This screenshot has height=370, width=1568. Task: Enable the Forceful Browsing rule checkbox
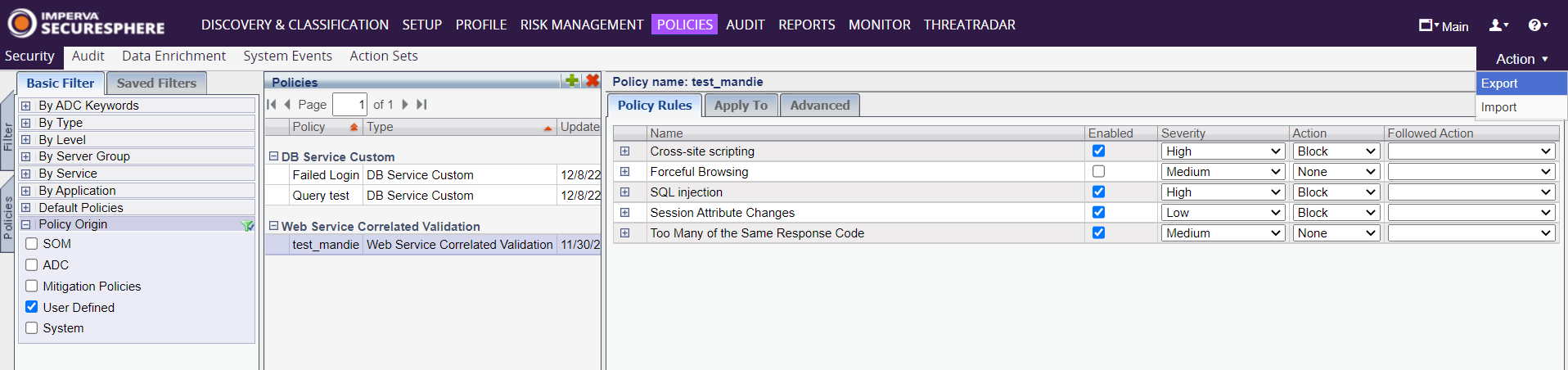tap(1098, 172)
